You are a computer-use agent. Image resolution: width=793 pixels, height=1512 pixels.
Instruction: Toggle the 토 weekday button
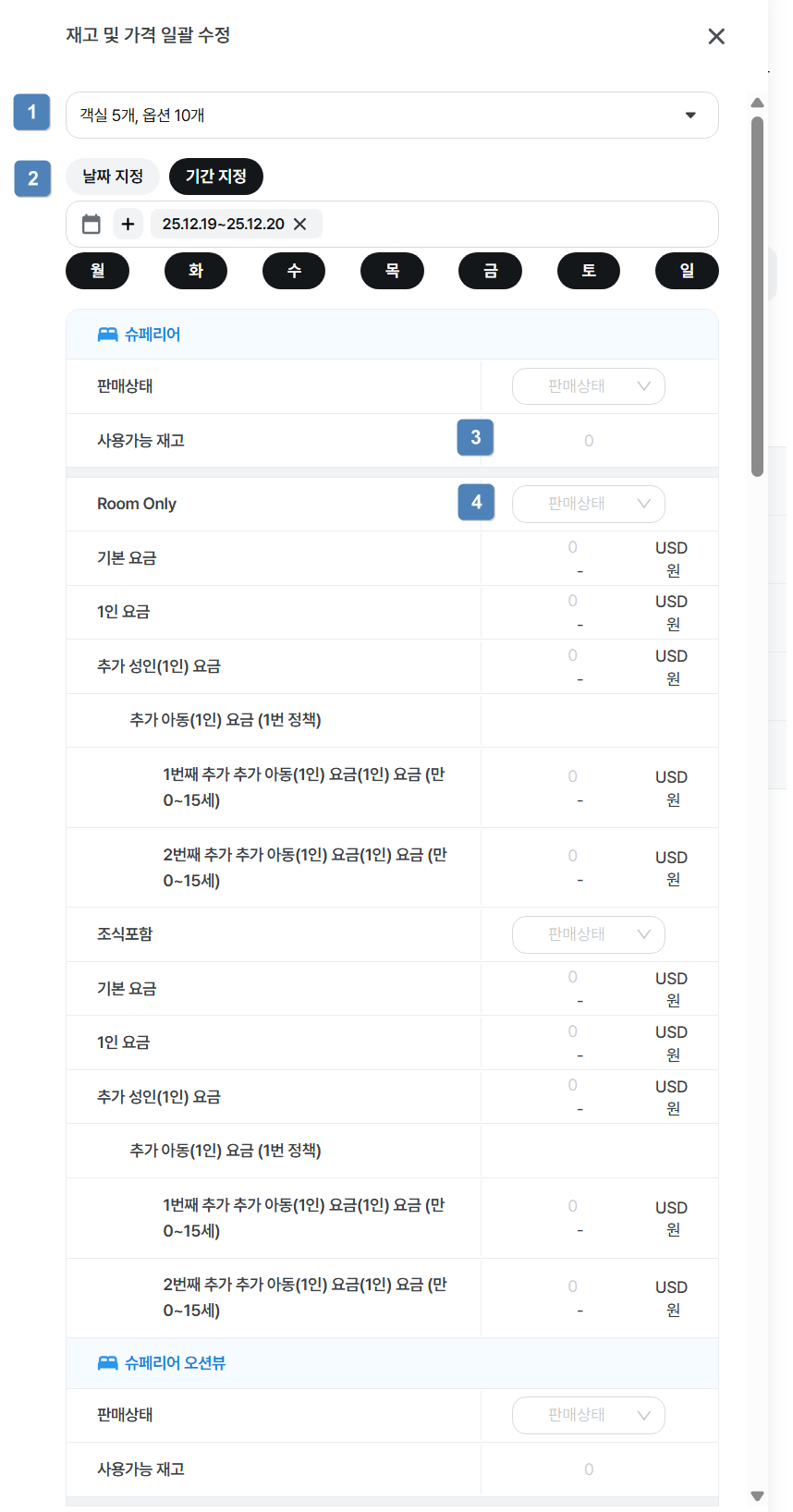(589, 271)
